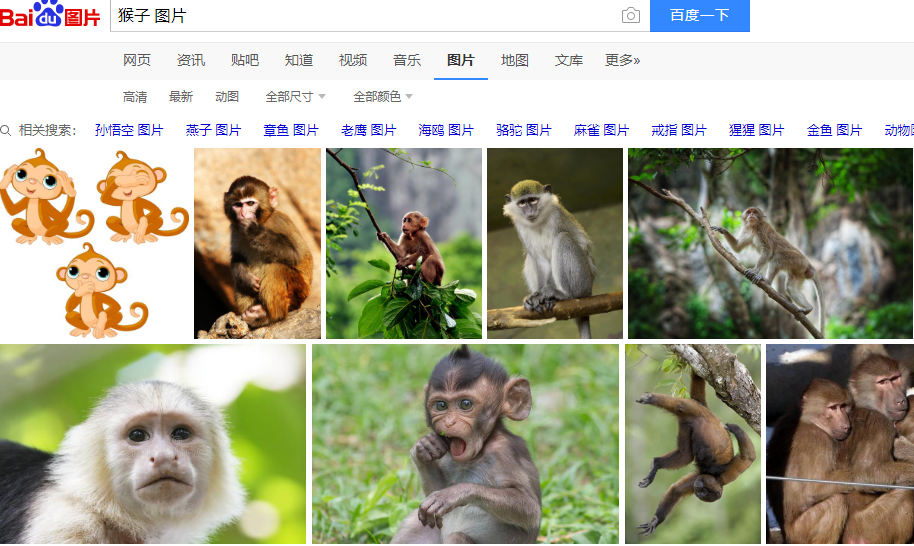
Task: Open the small monkey on leafy branch image
Action: coord(404,244)
